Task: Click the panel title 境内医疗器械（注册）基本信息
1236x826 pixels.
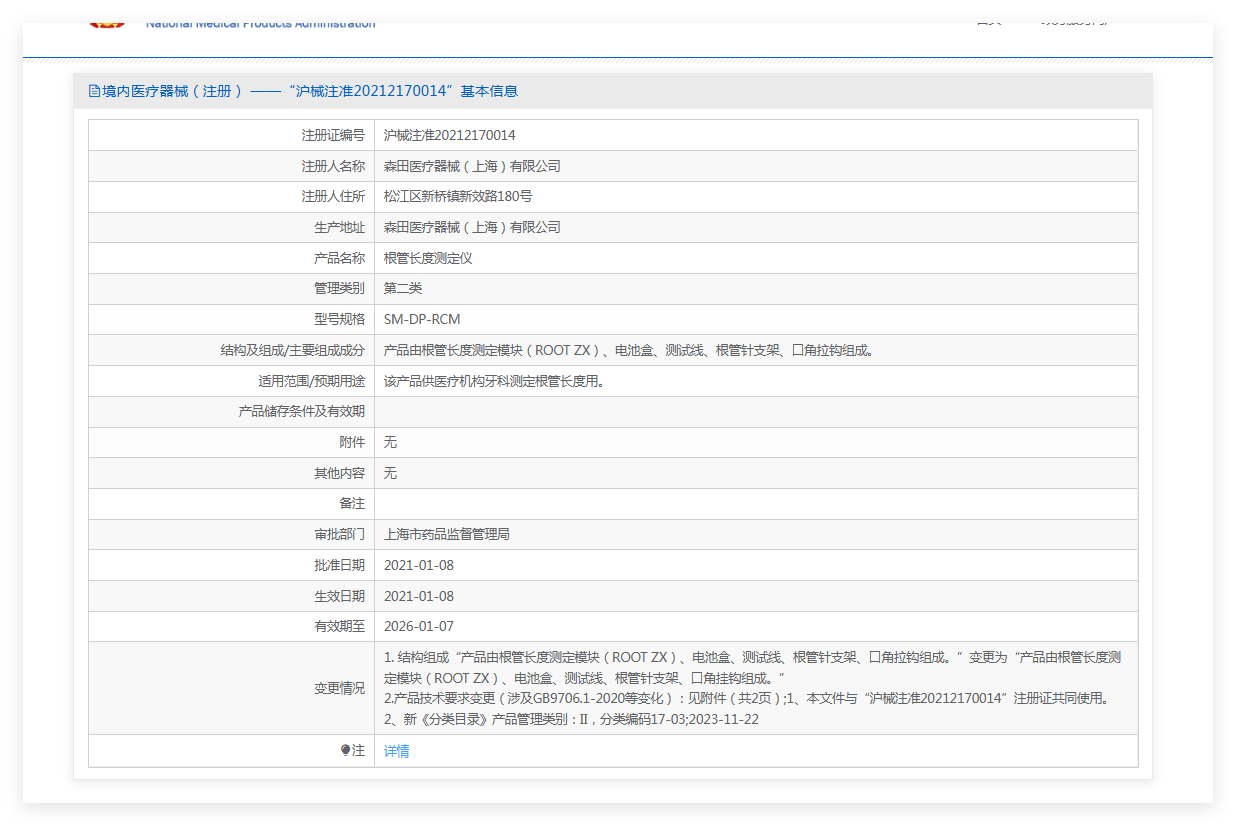Action: 310,91
